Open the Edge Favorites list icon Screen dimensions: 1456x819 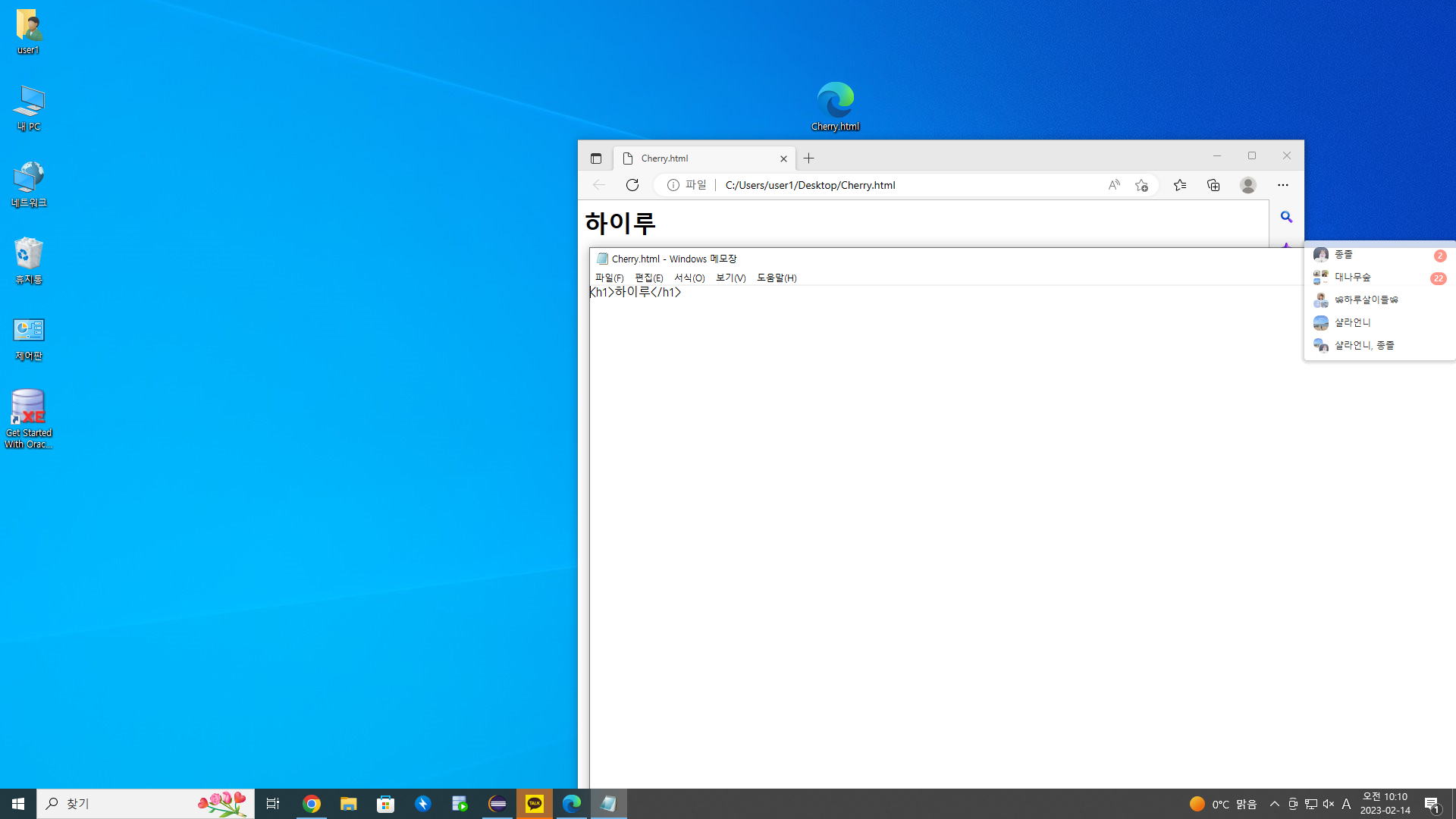1180,185
